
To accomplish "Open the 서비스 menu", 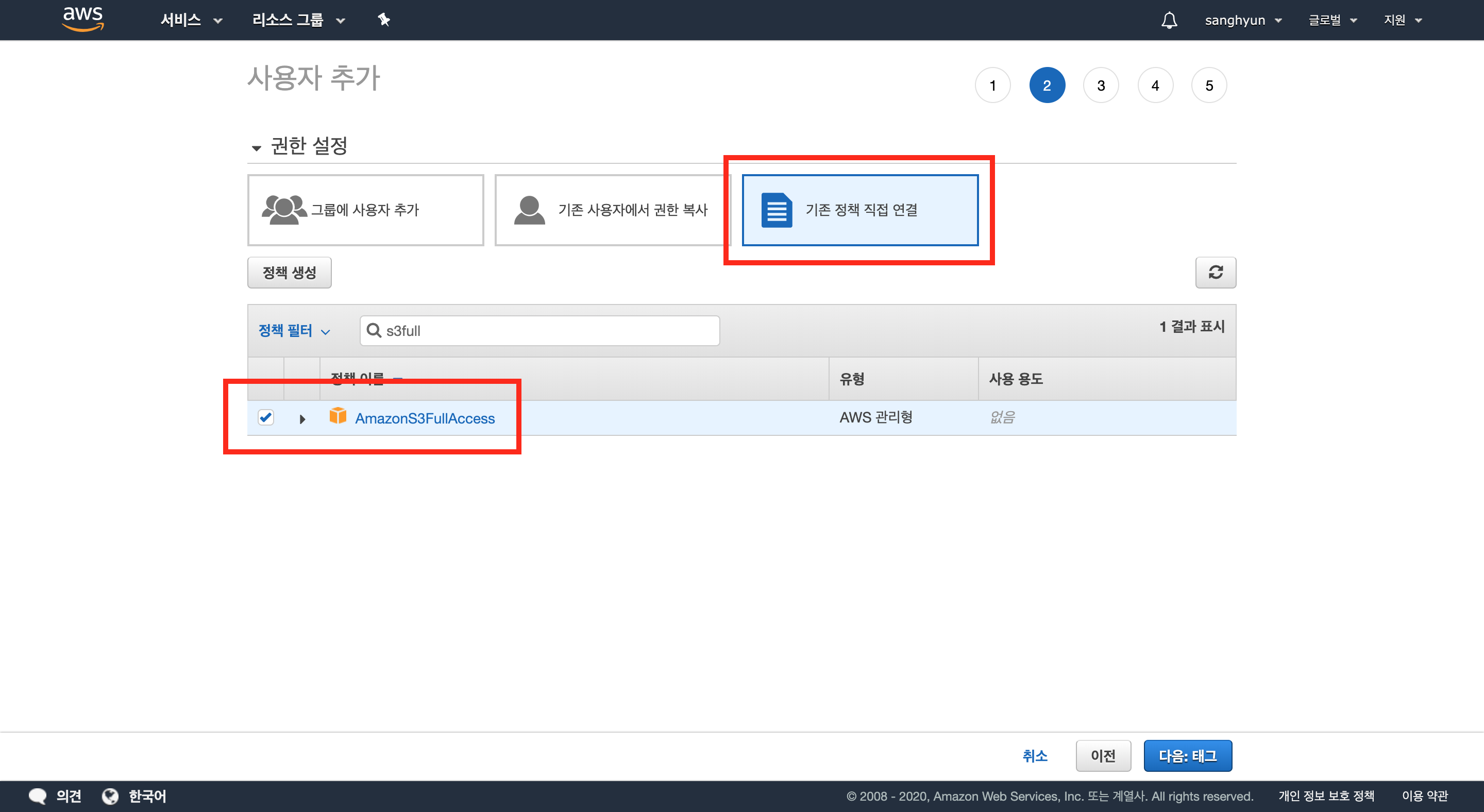I will click(x=191, y=20).
